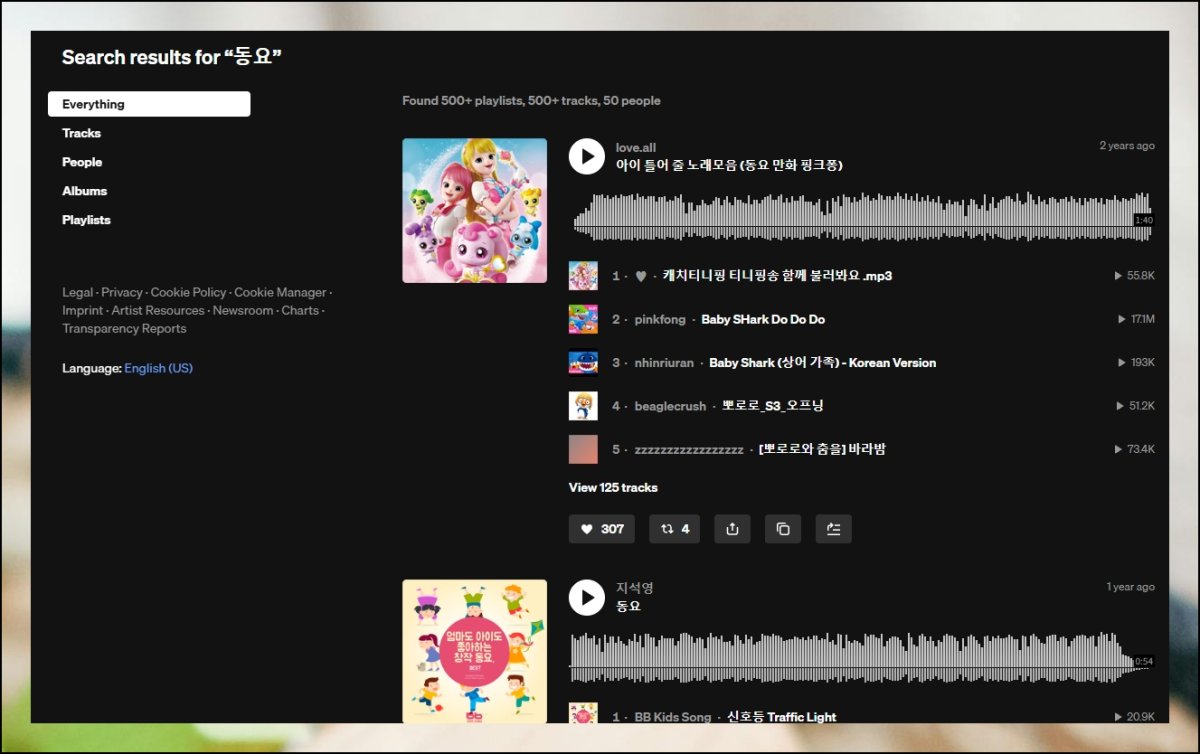Open the 뽀로로_S3_오프닝 track thumbnail

coord(583,406)
